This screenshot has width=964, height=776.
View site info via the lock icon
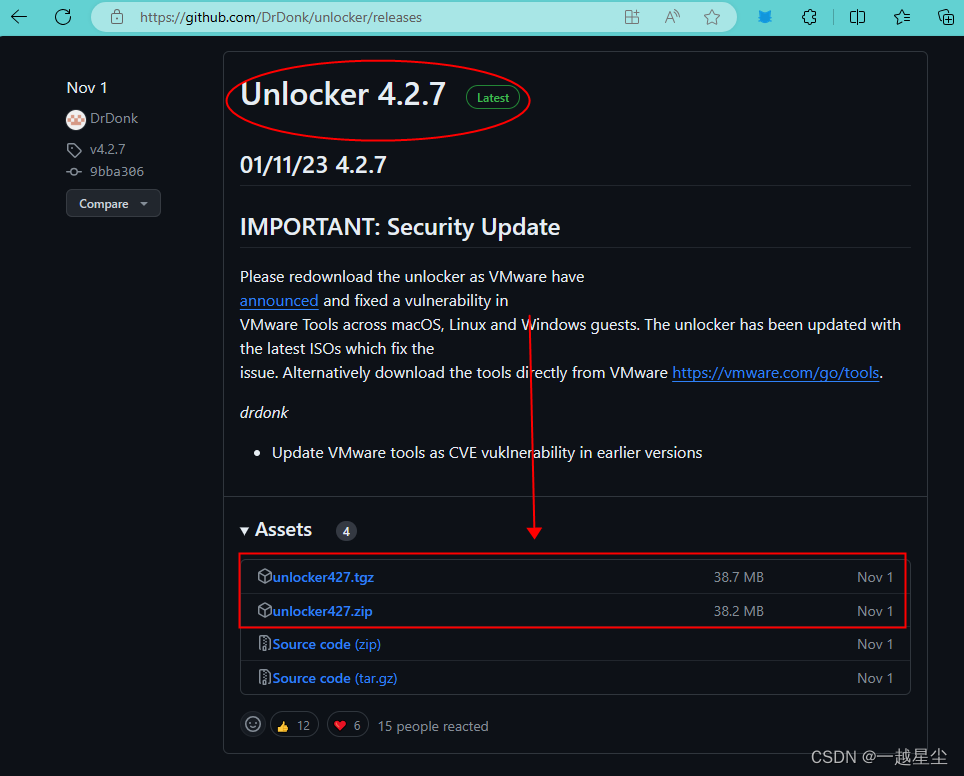coord(117,17)
